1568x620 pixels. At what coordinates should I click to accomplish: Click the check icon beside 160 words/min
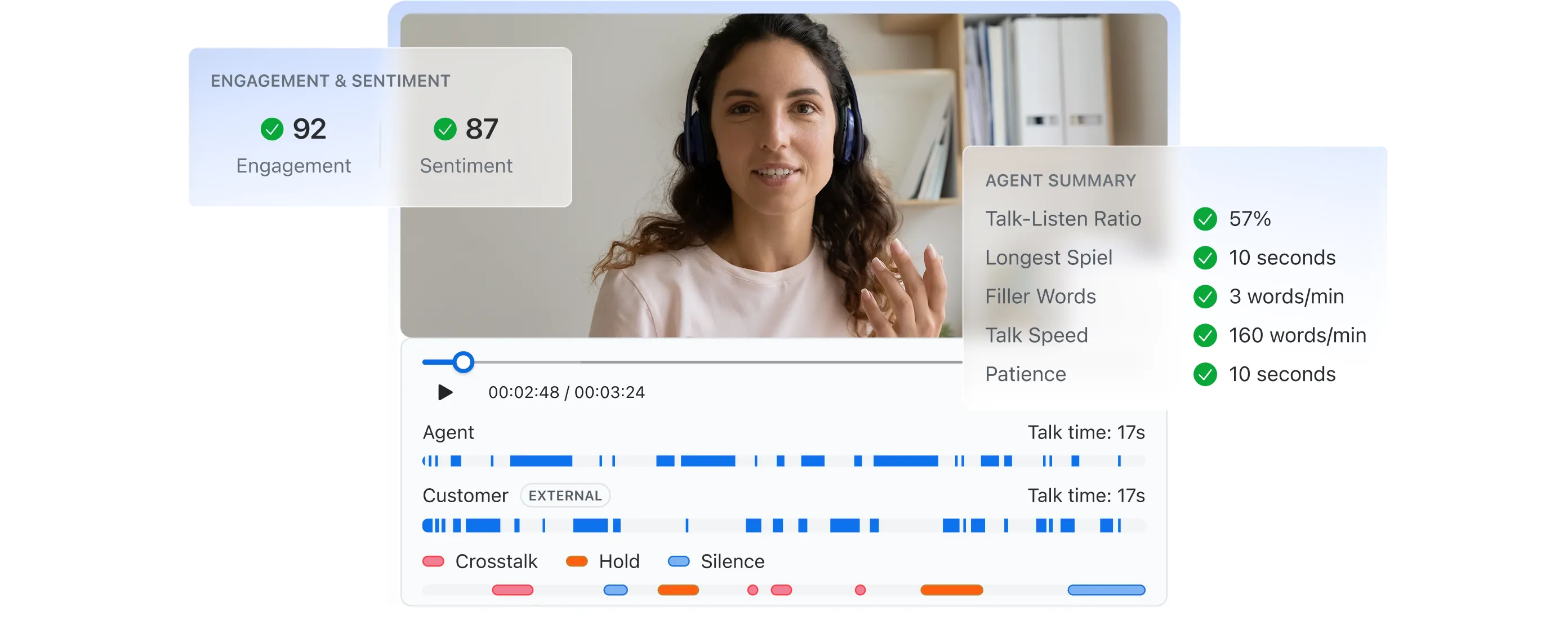tap(1205, 335)
